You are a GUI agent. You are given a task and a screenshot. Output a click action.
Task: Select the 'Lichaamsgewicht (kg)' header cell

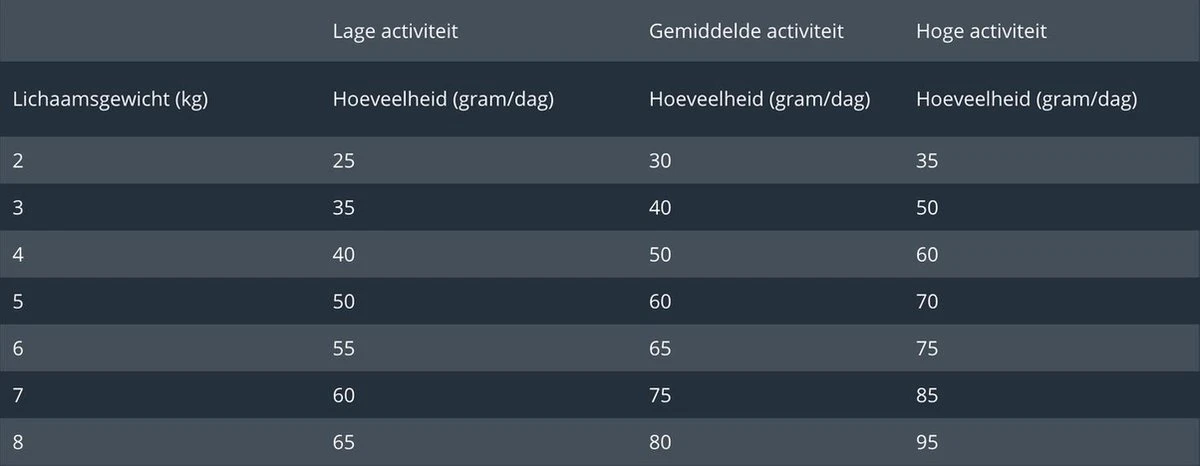[x=110, y=100]
